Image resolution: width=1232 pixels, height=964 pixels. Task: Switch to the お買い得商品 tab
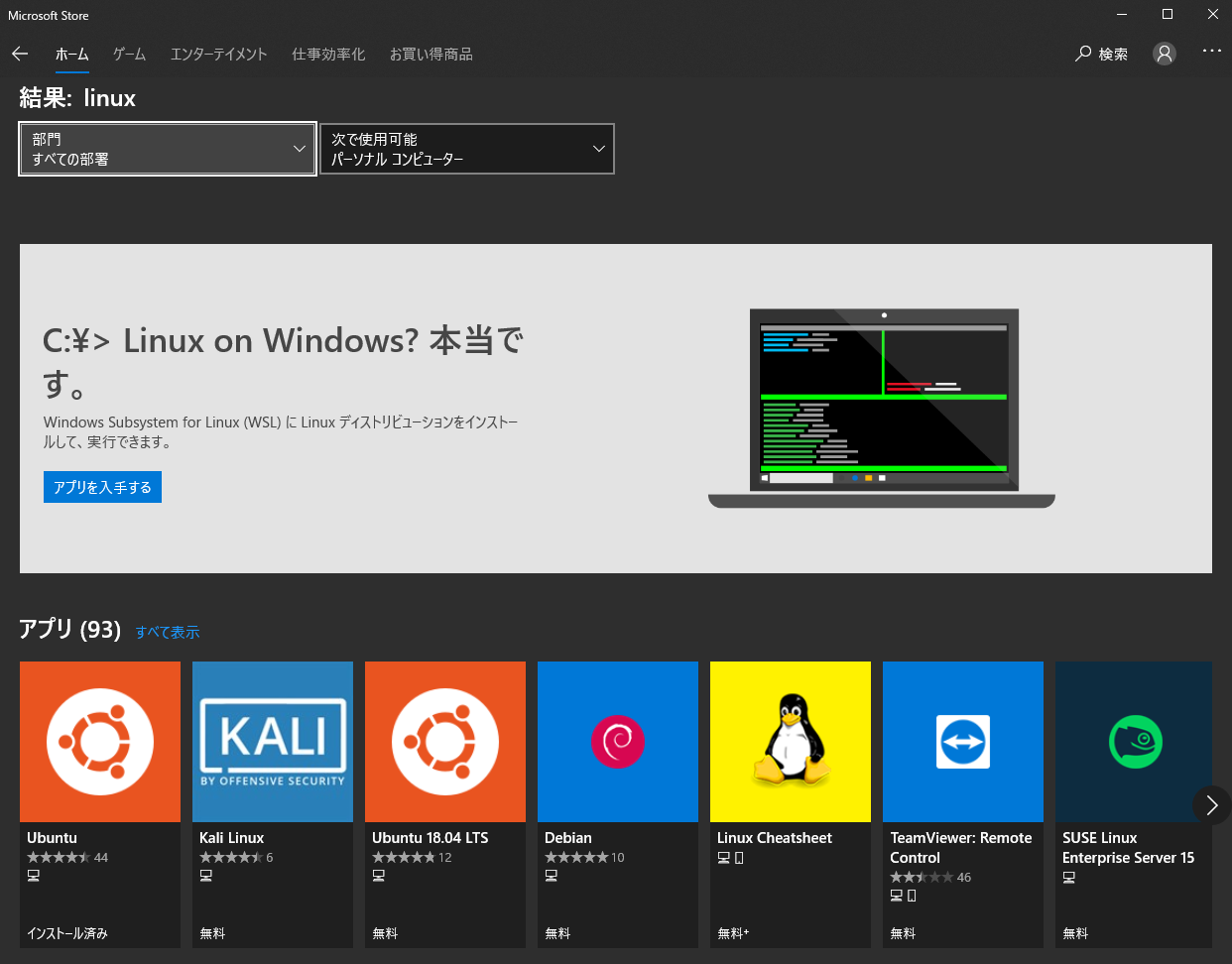[431, 55]
